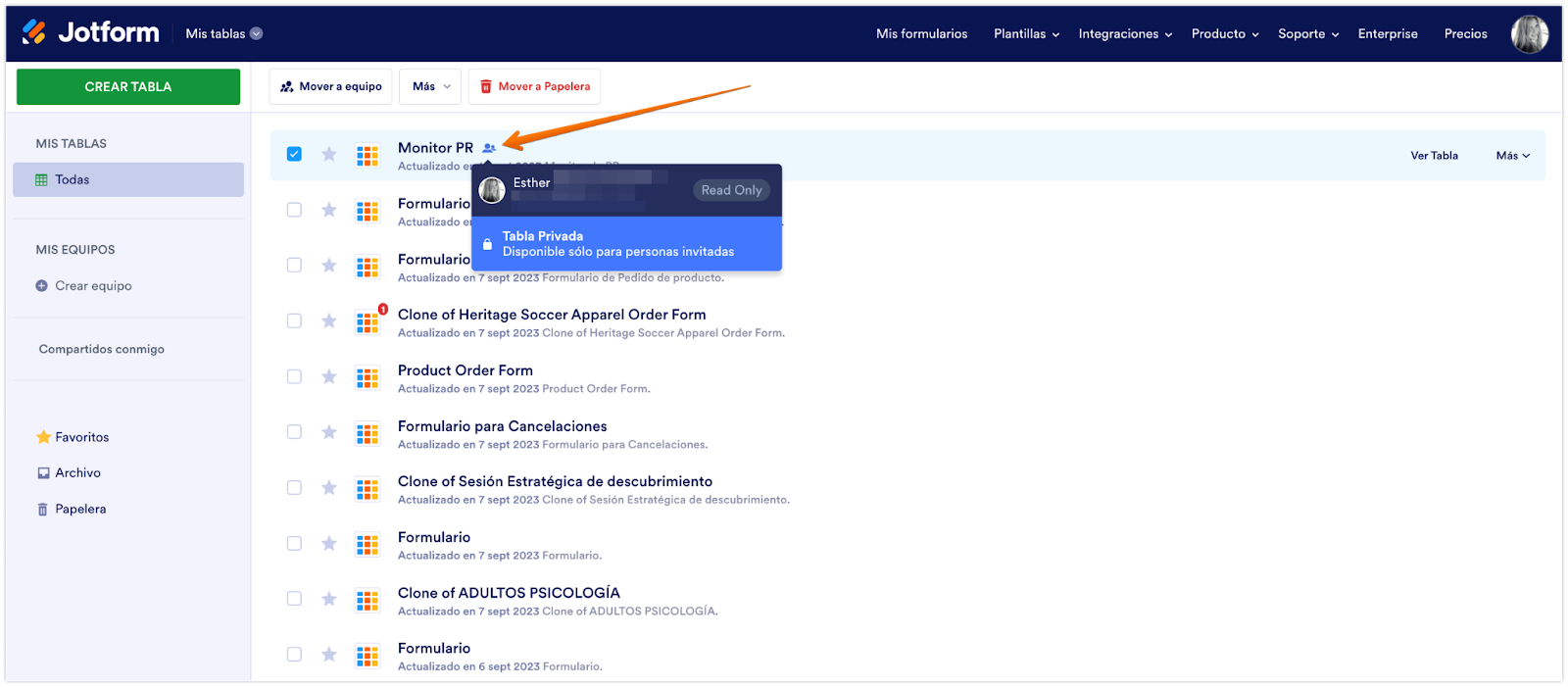Open Clone of Sesión Estratégica de descubrimiento

(555, 481)
